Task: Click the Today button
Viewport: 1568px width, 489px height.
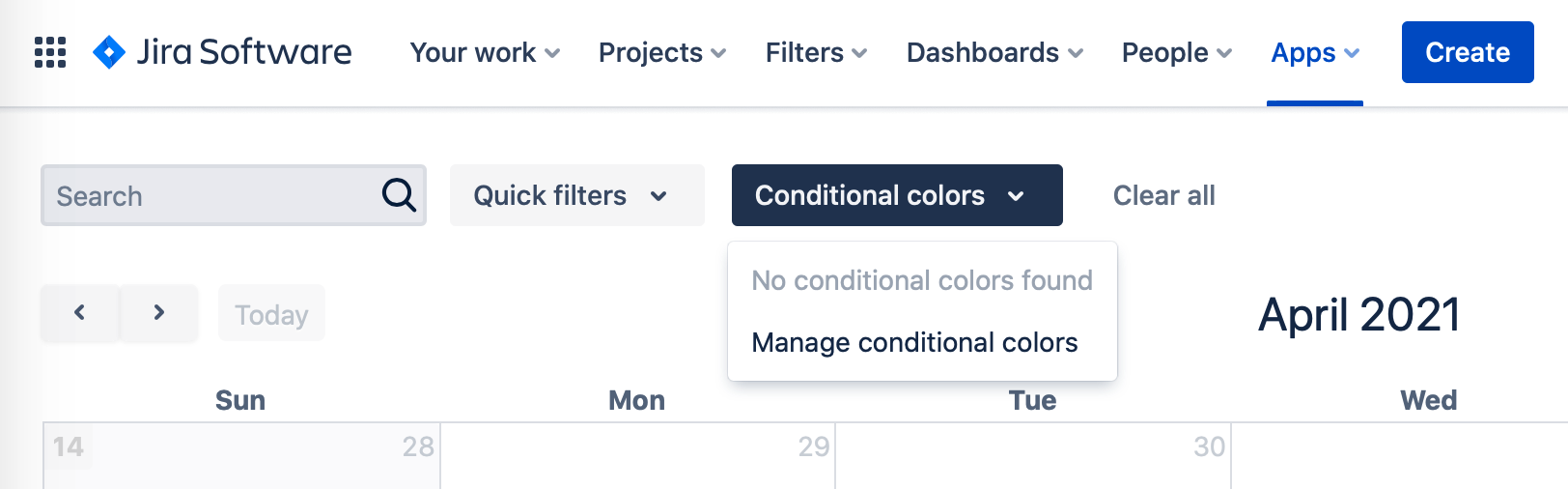Action: [x=271, y=314]
